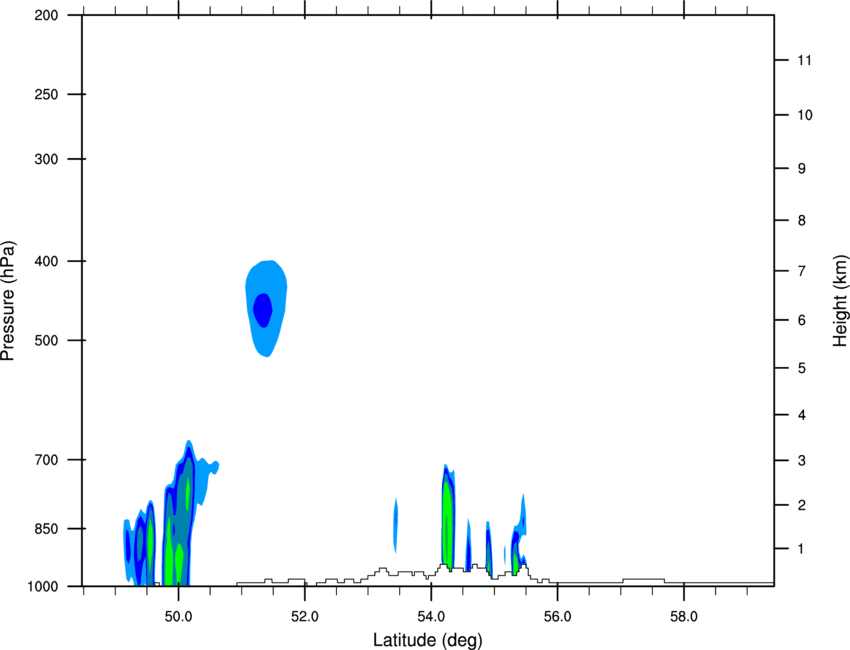Screen dimensions: 850x650
Task: Pick the 1 km height label
Action: pos(801,549)
